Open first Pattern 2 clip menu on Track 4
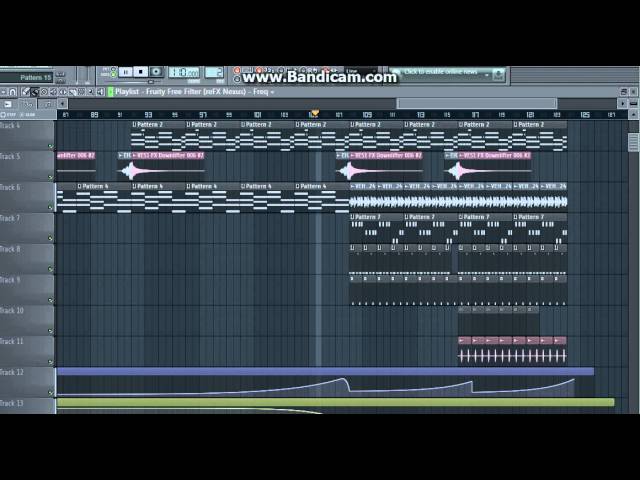Screen dimensions: 640x480 (x=134, y=124)
